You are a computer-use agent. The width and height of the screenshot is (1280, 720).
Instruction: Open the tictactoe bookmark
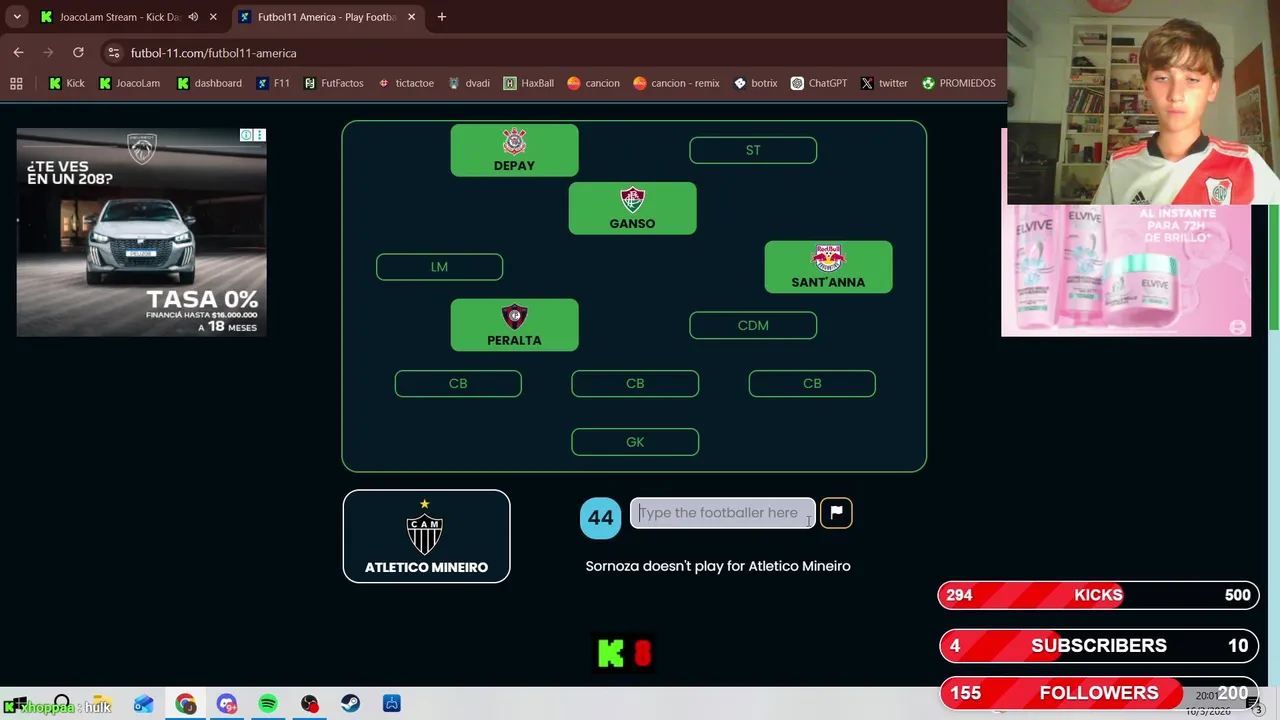pos(405,83)
